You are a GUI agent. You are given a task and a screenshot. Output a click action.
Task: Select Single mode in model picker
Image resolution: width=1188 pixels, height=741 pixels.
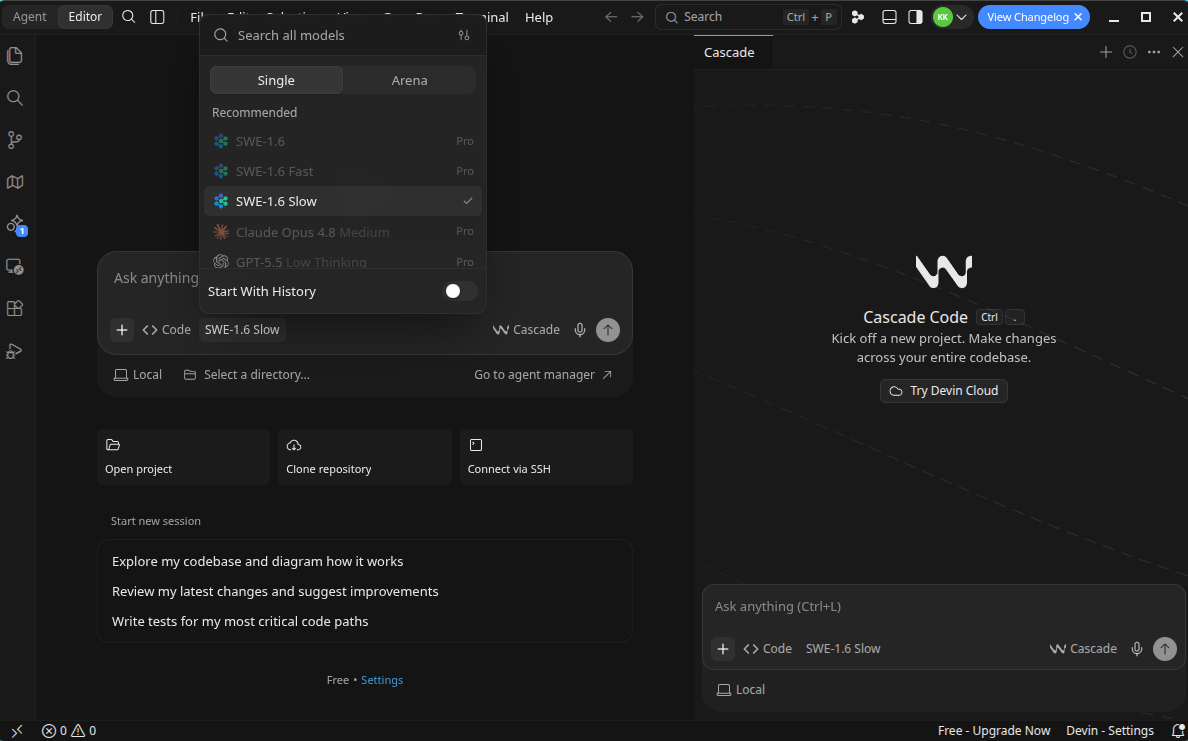tap(276, 80)
